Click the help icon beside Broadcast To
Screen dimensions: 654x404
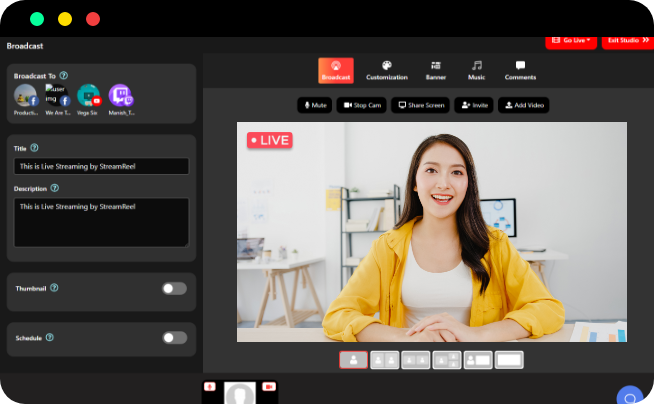tap(64, 75)
